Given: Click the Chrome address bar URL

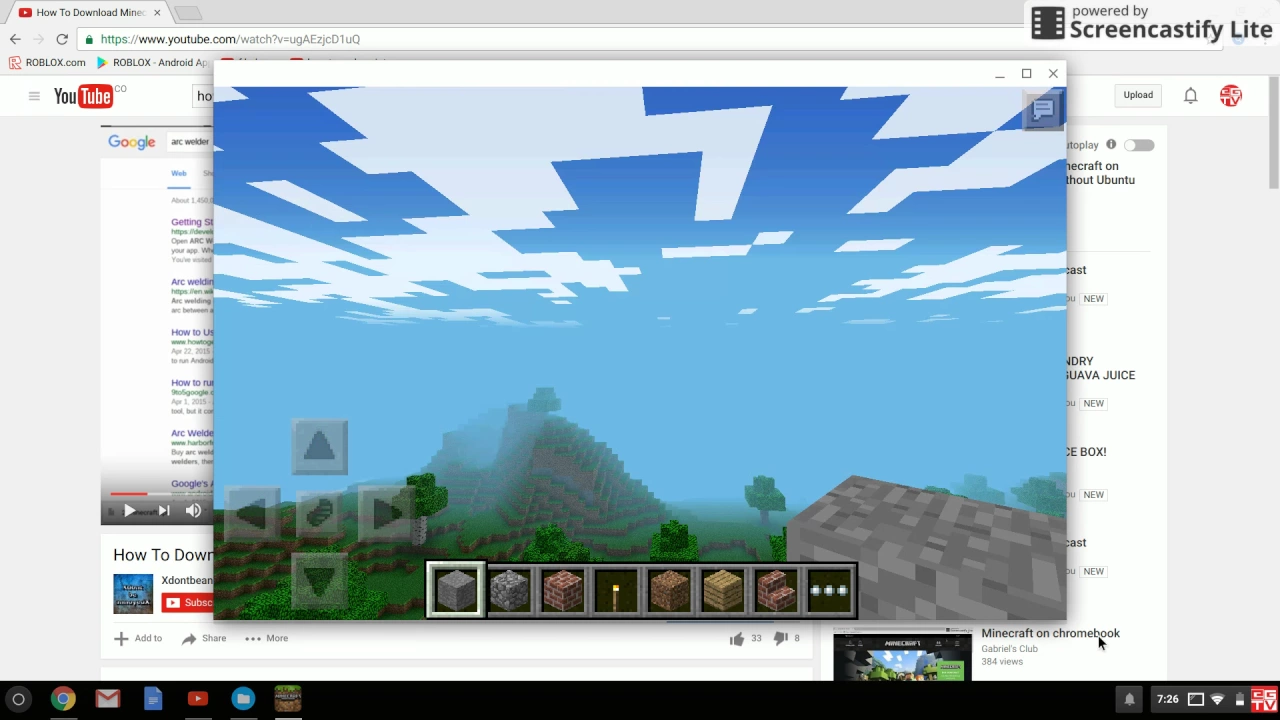Looking at the screenshot, I should [230, 39].
